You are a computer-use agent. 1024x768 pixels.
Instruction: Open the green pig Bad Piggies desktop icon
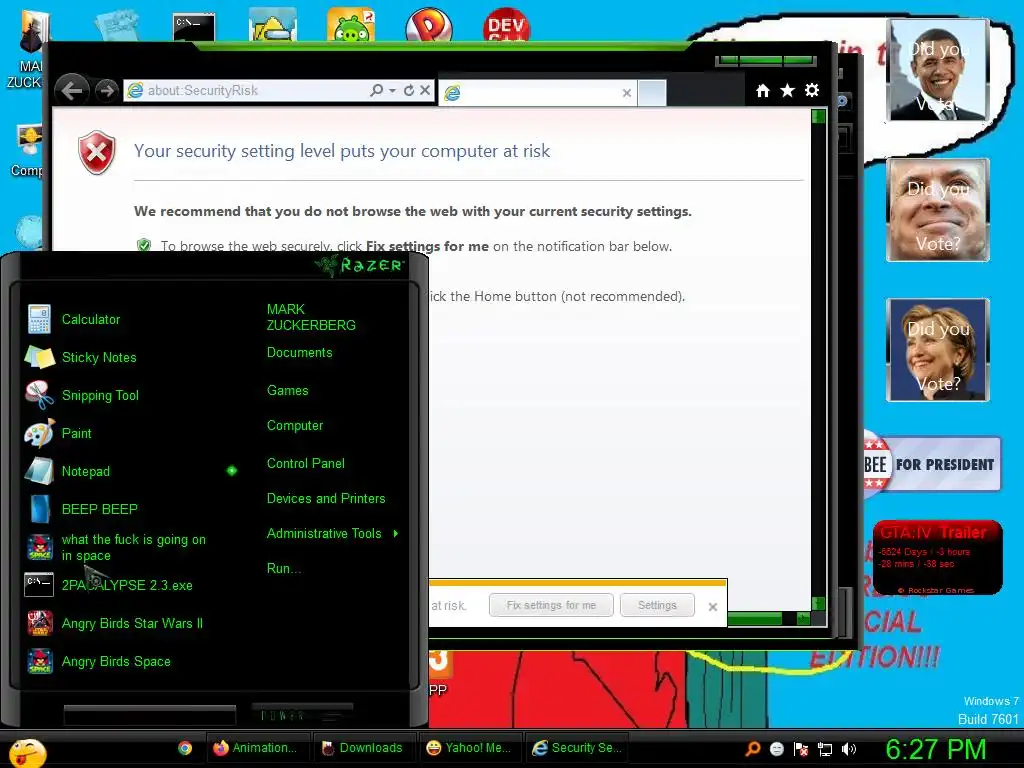pos(351,25)
